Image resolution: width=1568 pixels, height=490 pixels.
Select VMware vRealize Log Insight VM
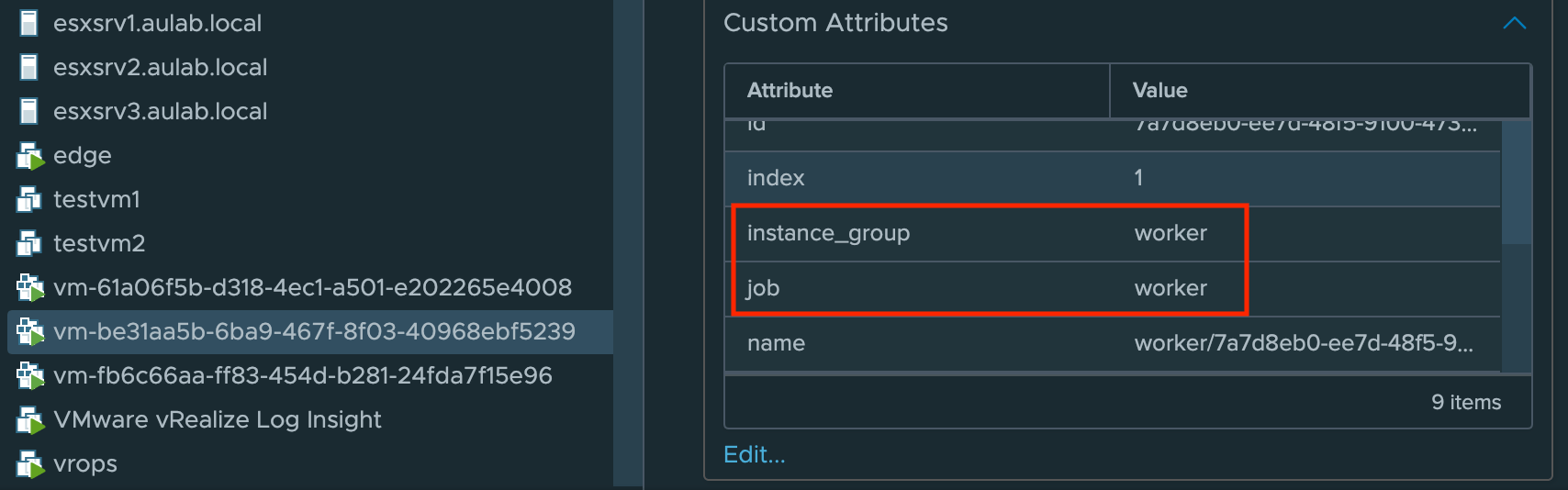pyautogui.click(x=218, y=419)
